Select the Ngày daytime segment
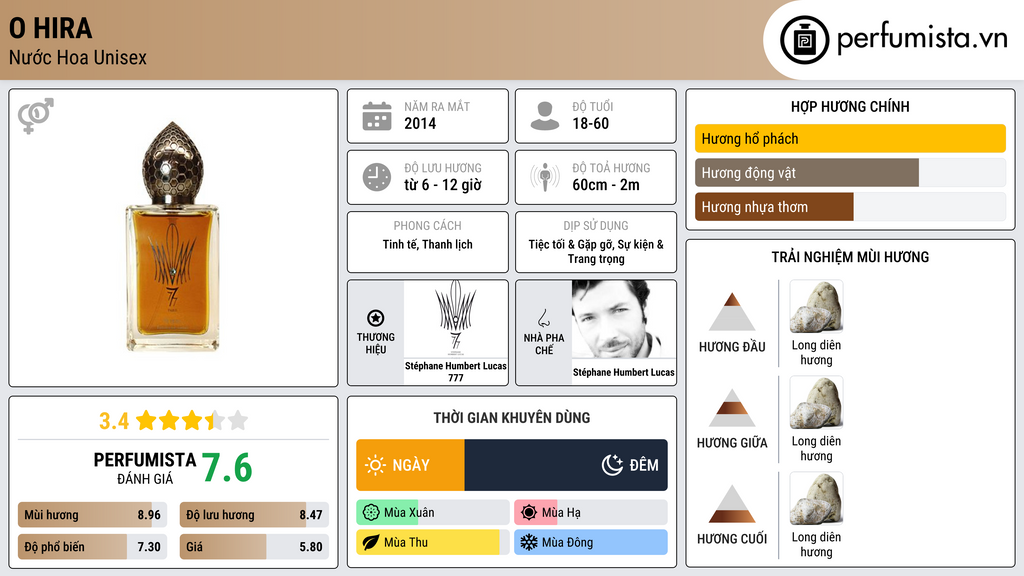This screenshot has height=576, width=1024. pos(410,465)
